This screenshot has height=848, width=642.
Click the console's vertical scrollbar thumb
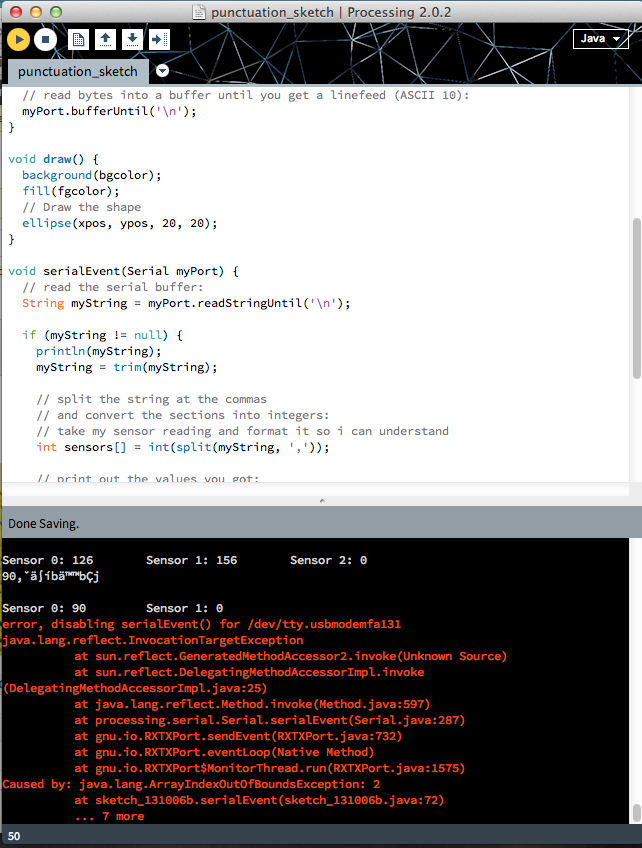pos(636,812)
